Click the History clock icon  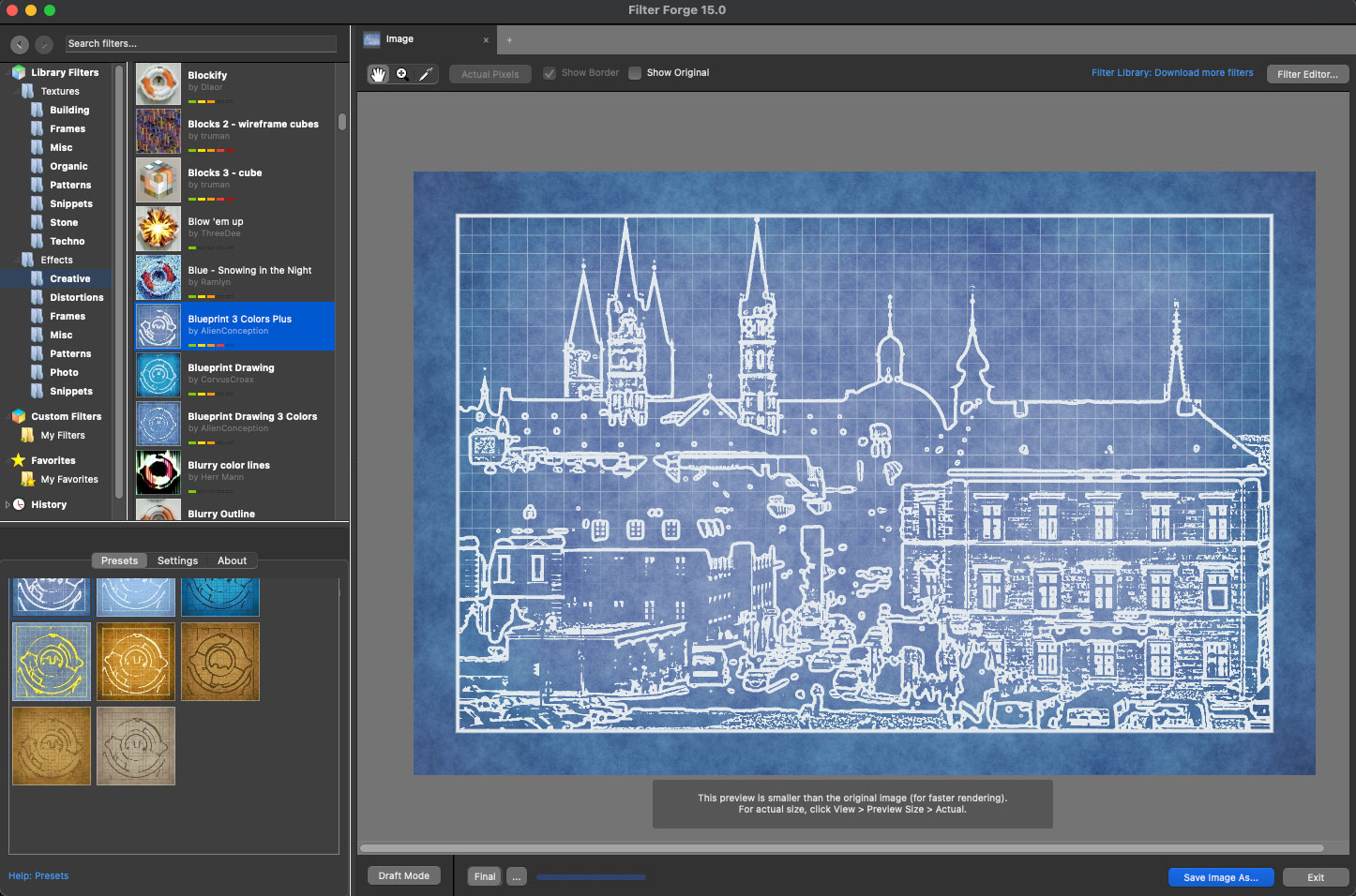point(19,504)
